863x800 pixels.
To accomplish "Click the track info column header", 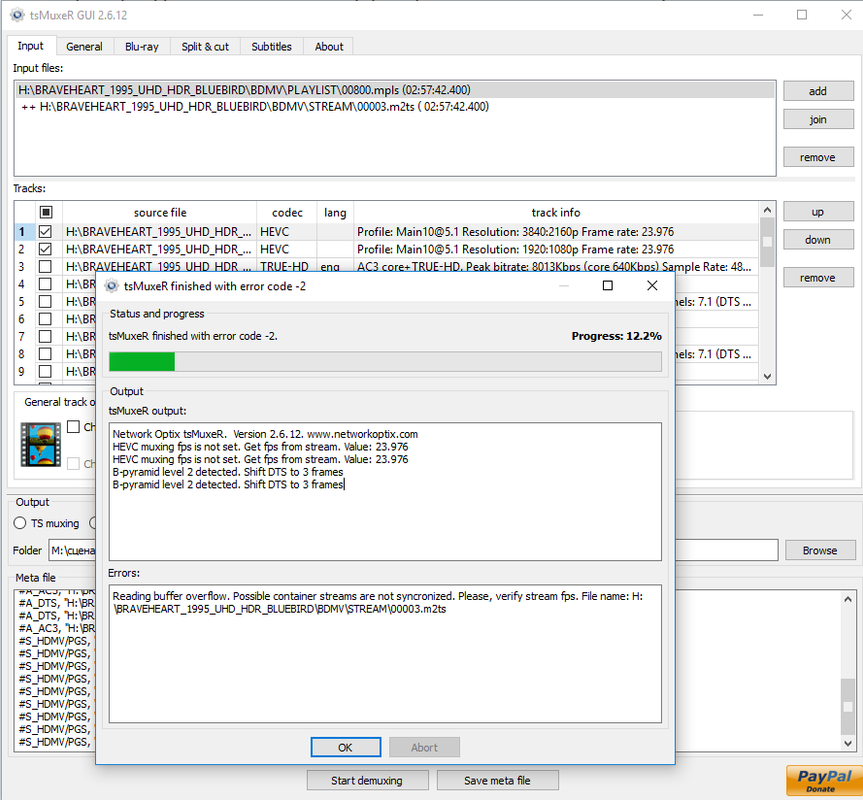I will point(556,212).
